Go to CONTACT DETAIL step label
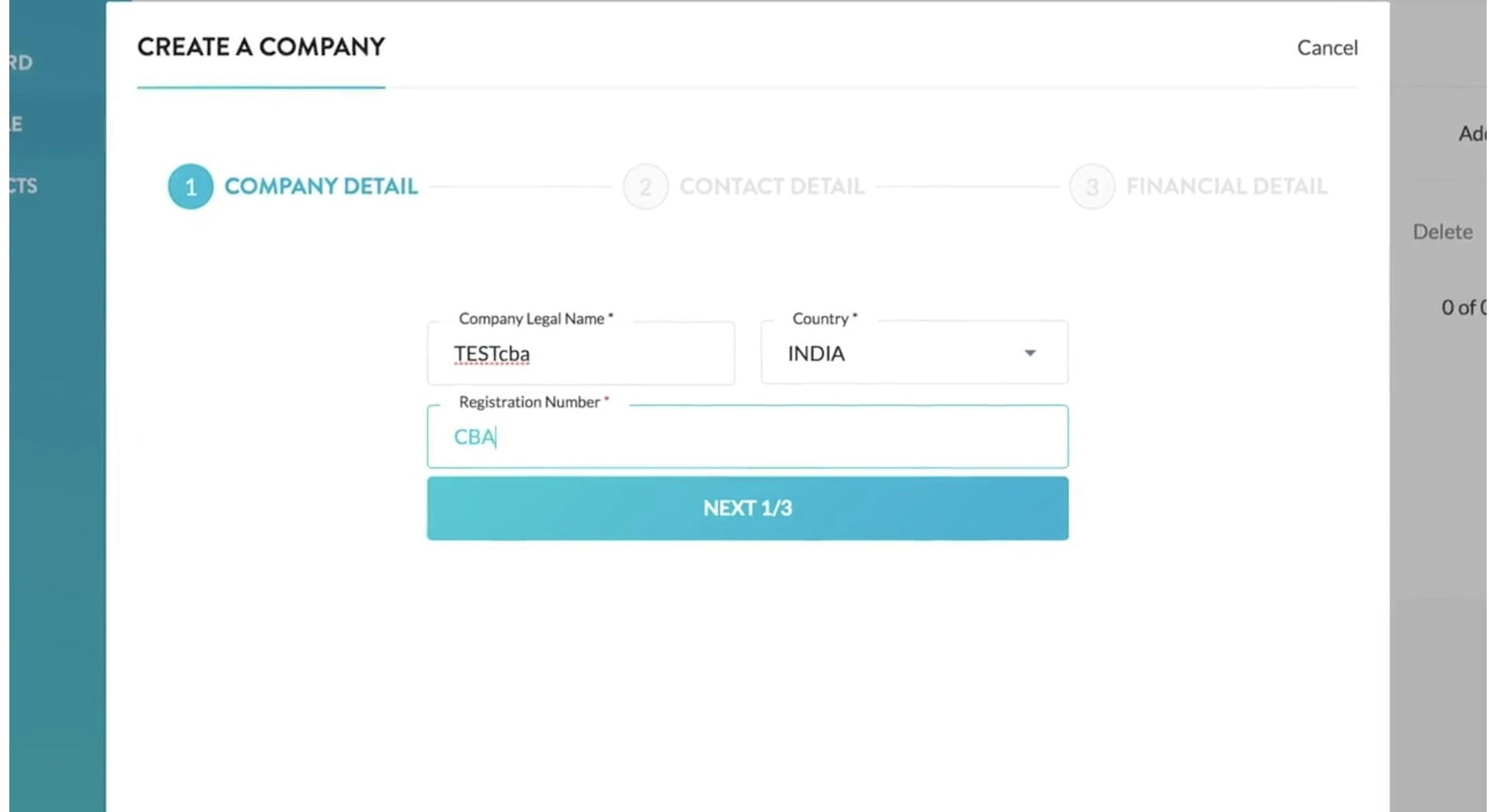The width and height of the screenshot is (1489, 812). (771, 186)
